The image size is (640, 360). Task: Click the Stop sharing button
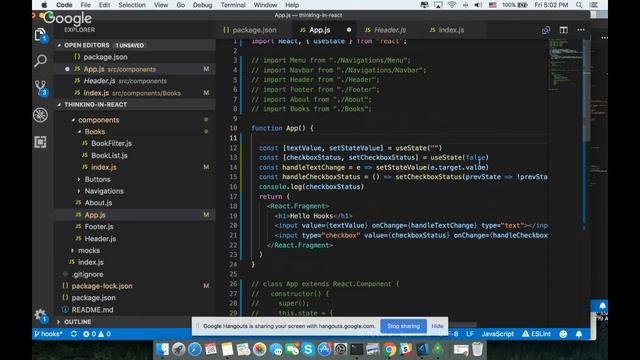point(403,326)
